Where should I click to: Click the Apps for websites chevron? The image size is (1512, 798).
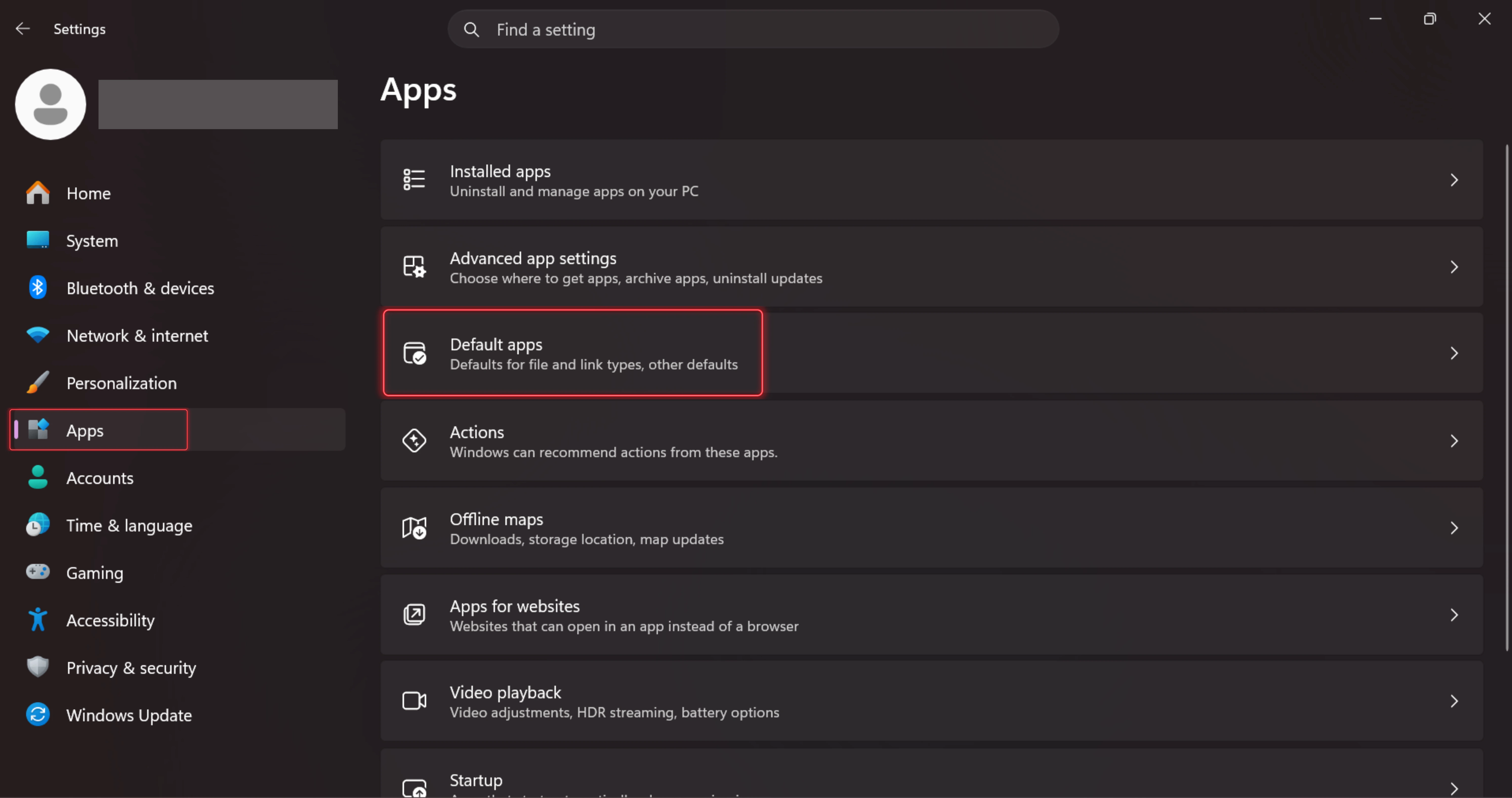[1455, 614]
